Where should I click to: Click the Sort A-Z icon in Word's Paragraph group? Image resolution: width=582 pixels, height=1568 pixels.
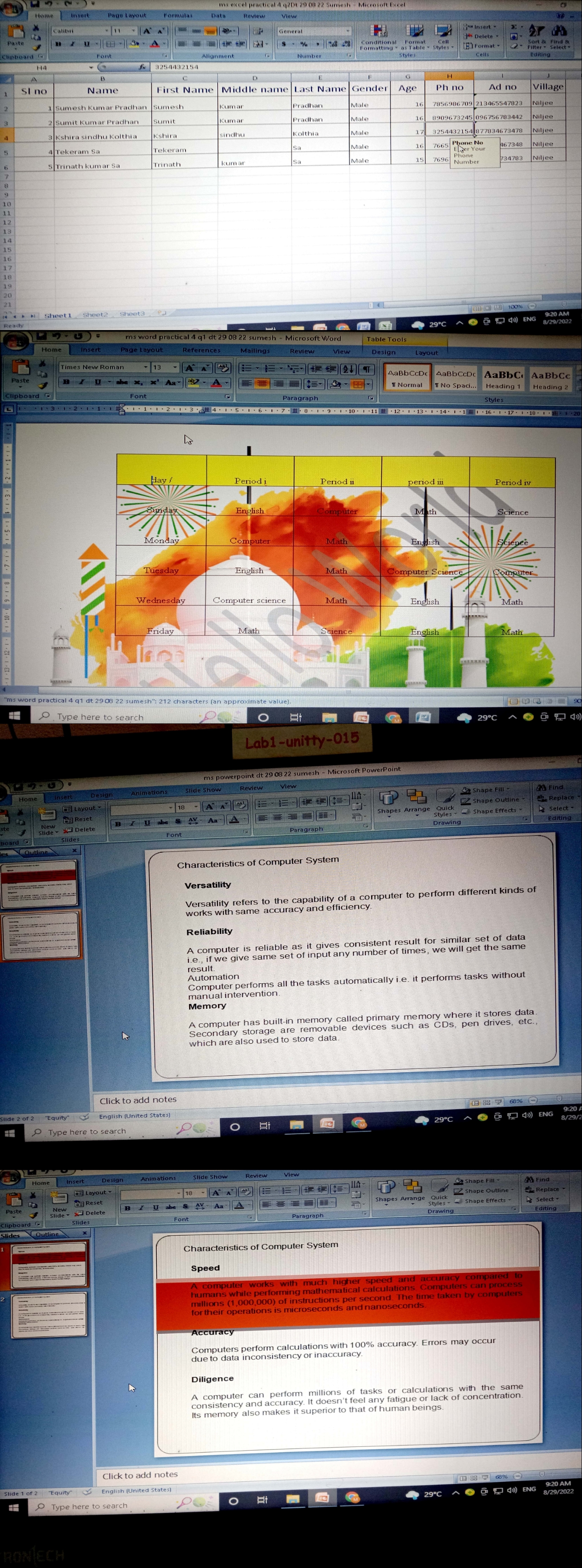click(348, 369)
